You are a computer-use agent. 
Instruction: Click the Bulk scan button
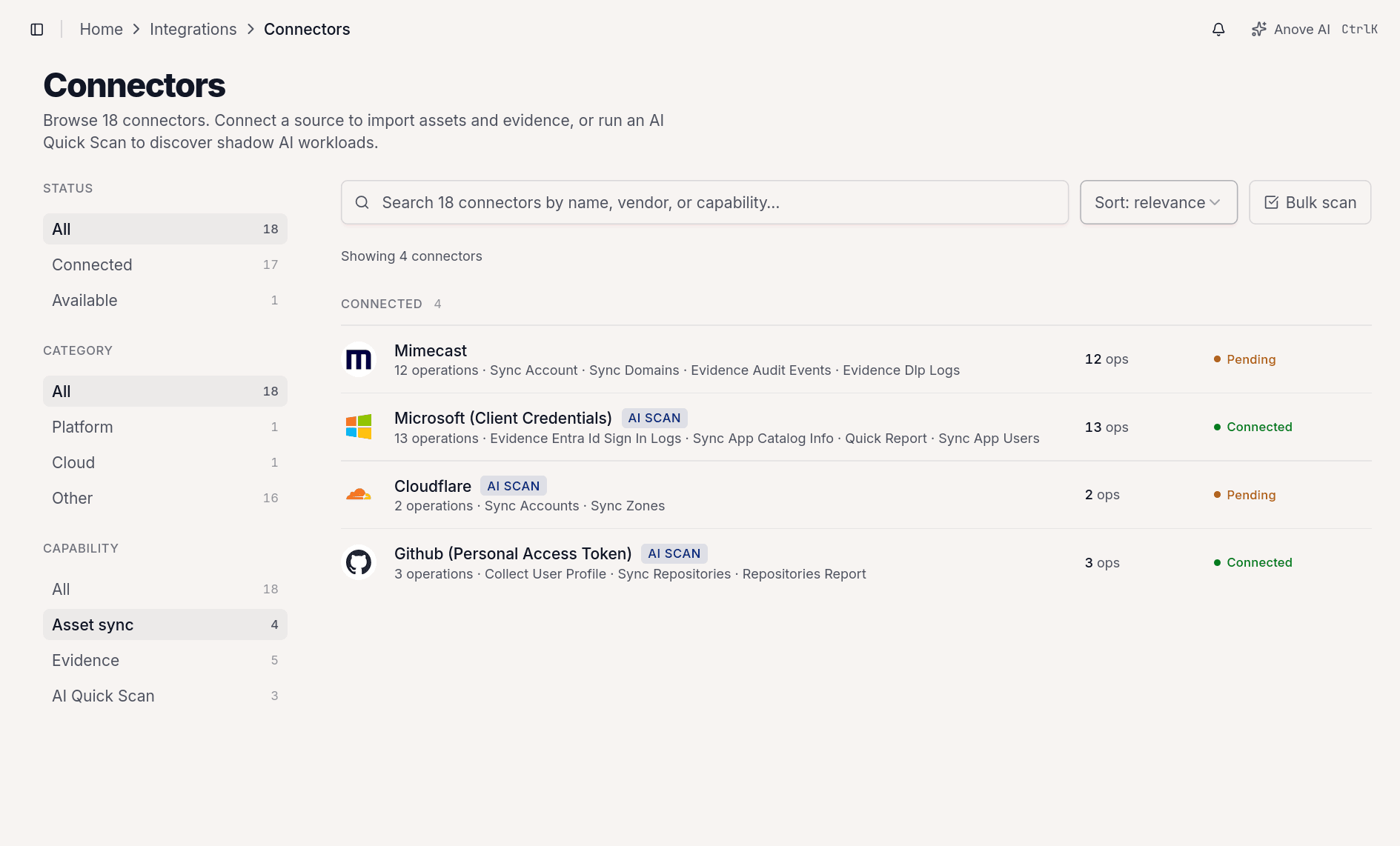pos(1310,202)
